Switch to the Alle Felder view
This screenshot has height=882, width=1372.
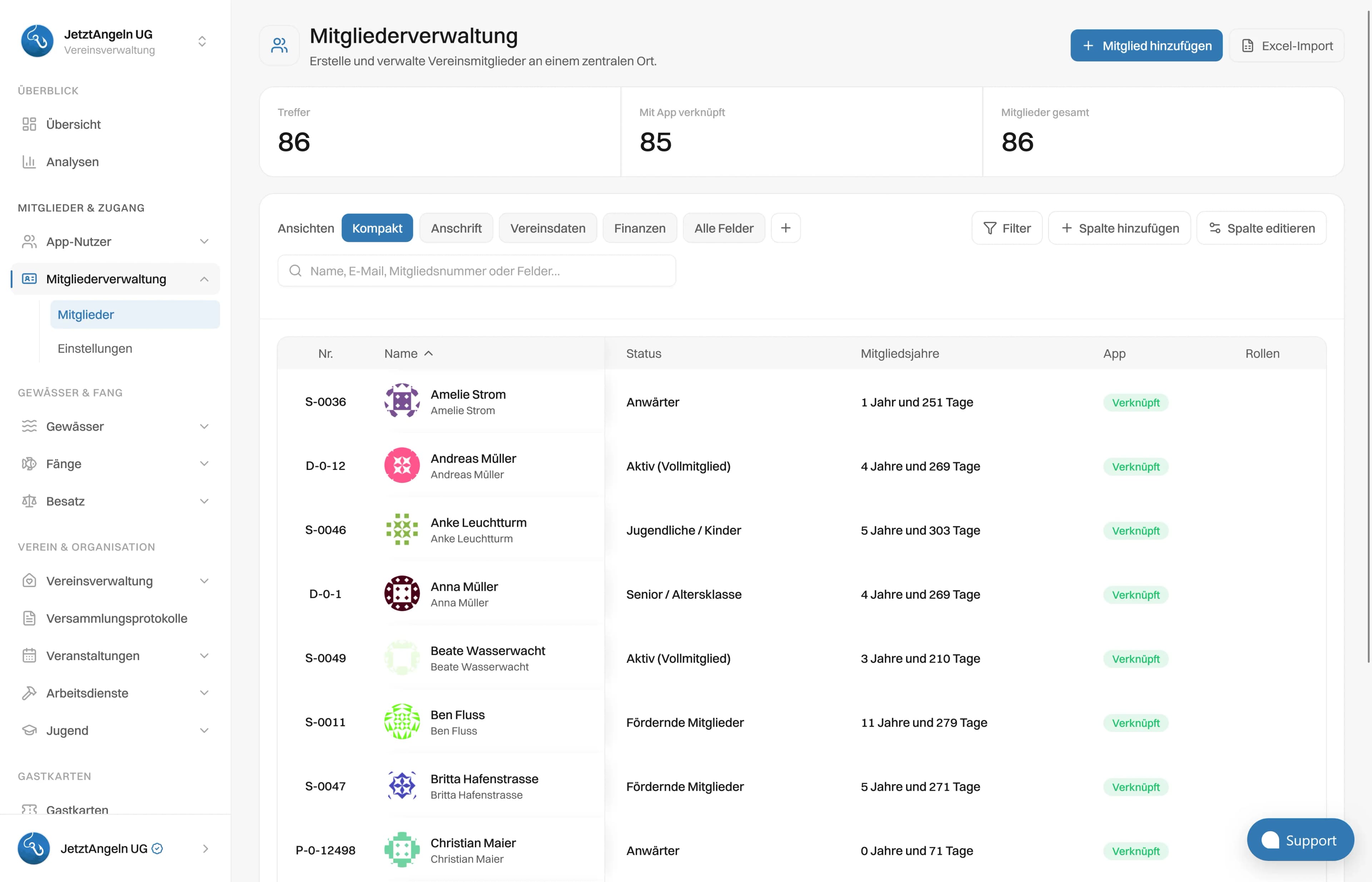click(x=724, y=228)
